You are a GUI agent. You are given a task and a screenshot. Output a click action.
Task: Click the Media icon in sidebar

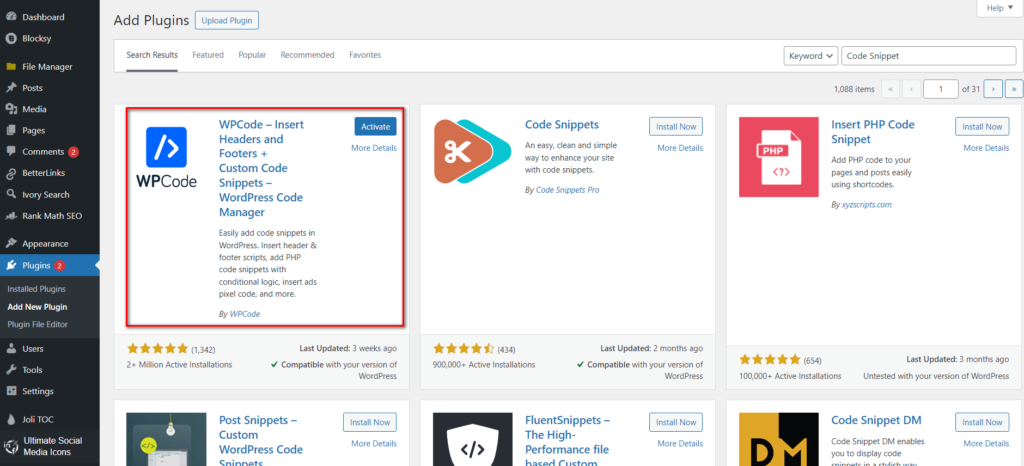pyautogui.click(x=10, y=109)
